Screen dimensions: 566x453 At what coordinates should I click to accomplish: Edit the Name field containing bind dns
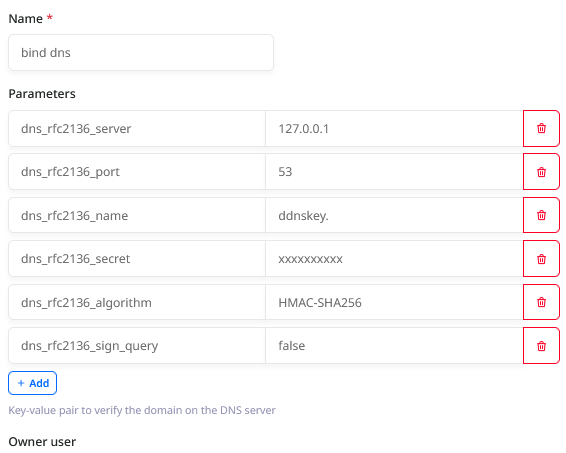[141, 53]
